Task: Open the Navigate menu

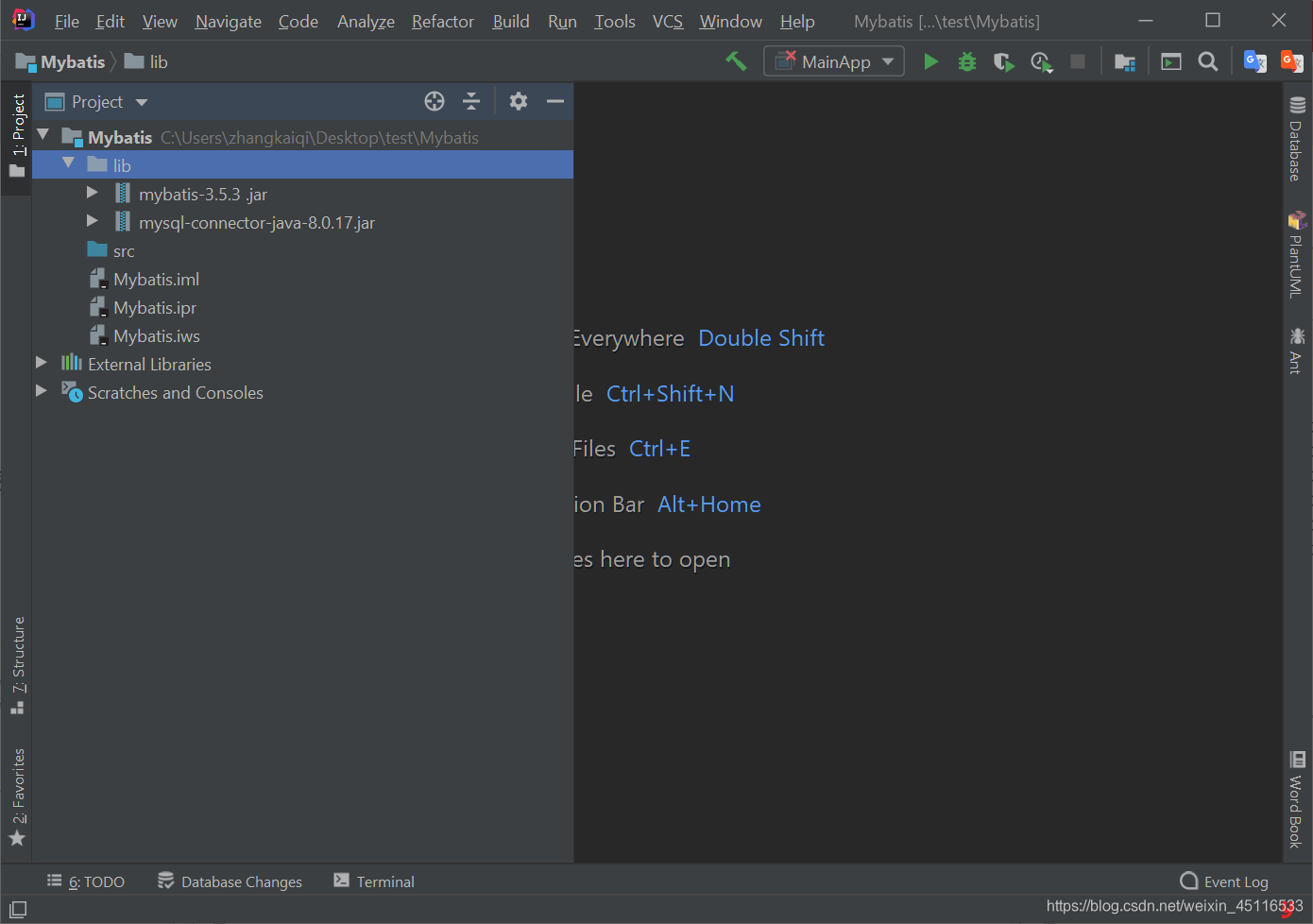Action: click(x=228, y=21)
